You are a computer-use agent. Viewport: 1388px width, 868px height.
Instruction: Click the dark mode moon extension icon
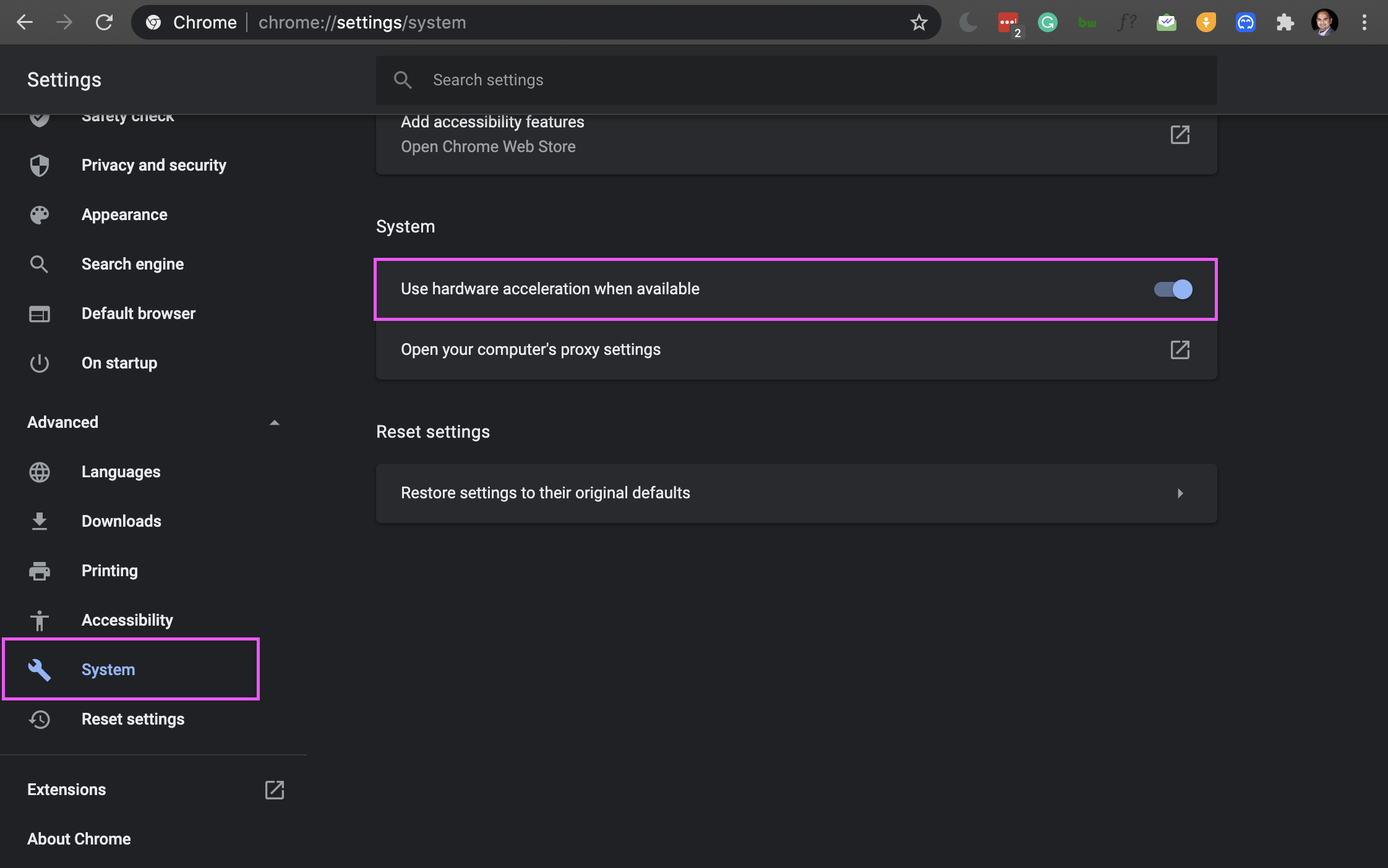(968, 23)
